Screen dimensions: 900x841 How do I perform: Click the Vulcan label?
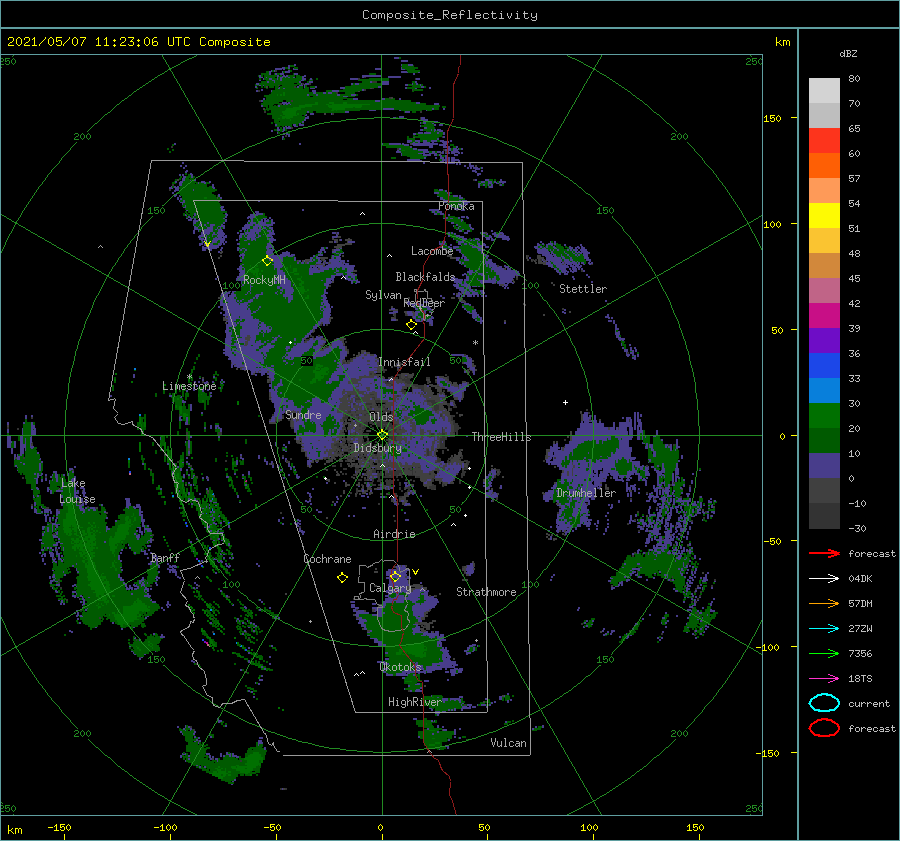click(x=508, y=743)
